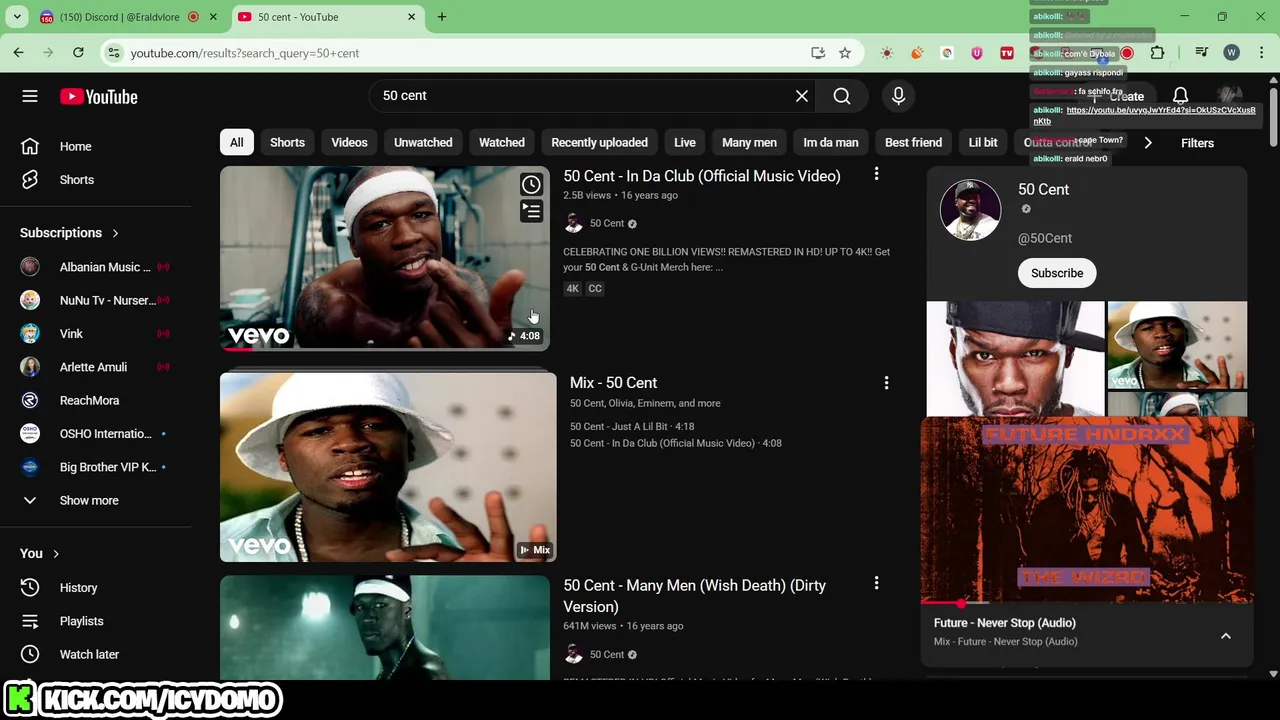Select the Many men chip
Image resolution: width=1280 pixels, height=720 pixels.
point(749,142)
